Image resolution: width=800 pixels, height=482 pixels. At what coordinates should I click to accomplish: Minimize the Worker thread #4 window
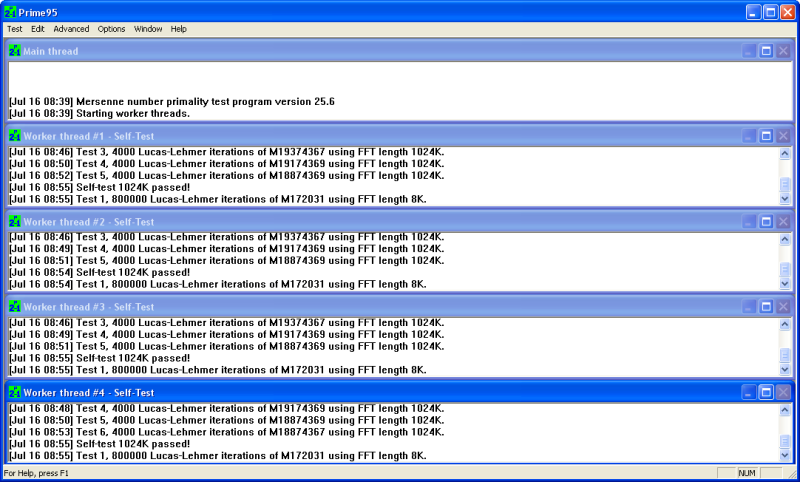(749, 393)
